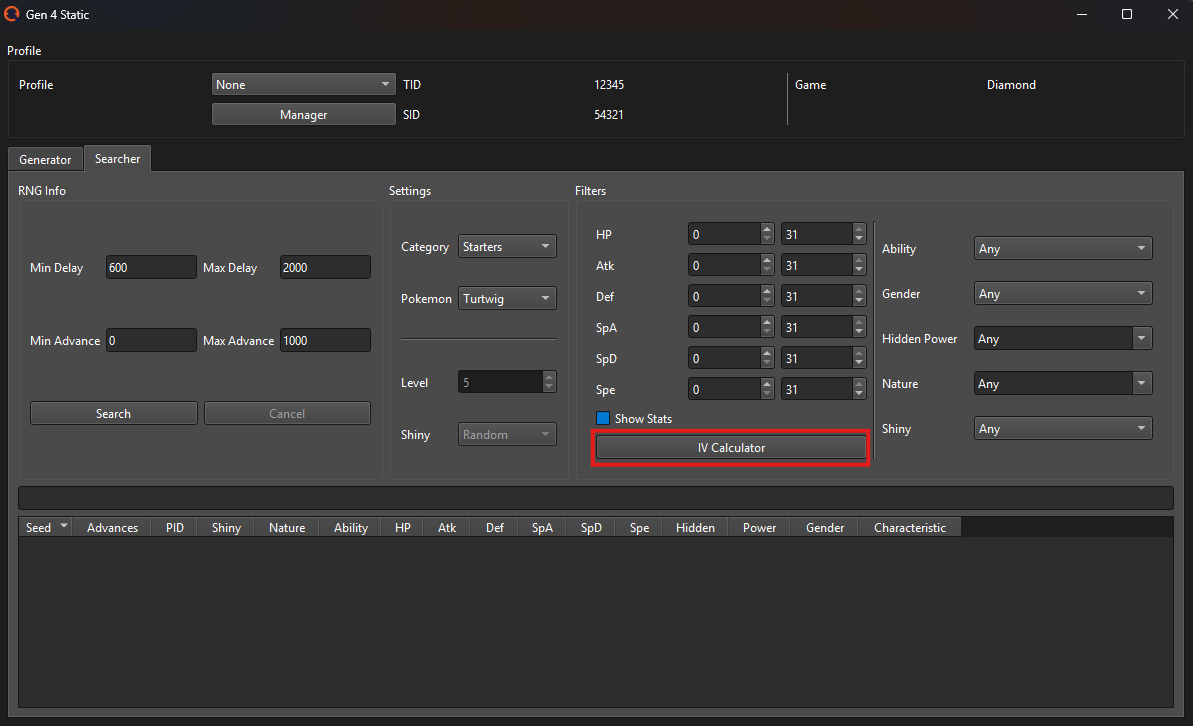Image resolution: width=1193 pixels, height=726 pixels.
Task: Click the Min Advance input field
Action: pyautogui.click(x=151, y=340)
